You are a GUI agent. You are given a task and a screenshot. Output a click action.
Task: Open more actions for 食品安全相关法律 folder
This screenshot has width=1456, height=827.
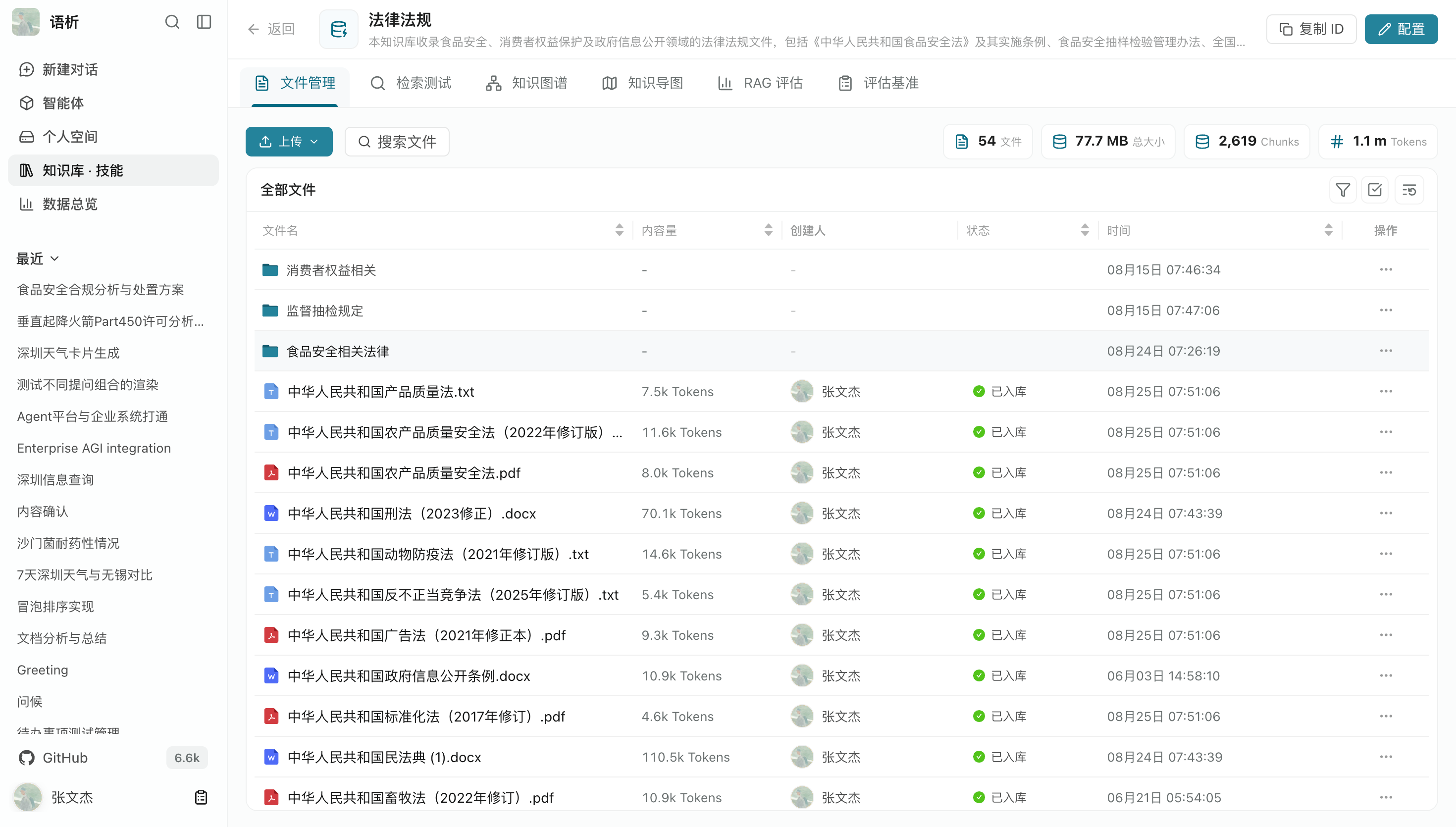click(x=1386, y=351)
